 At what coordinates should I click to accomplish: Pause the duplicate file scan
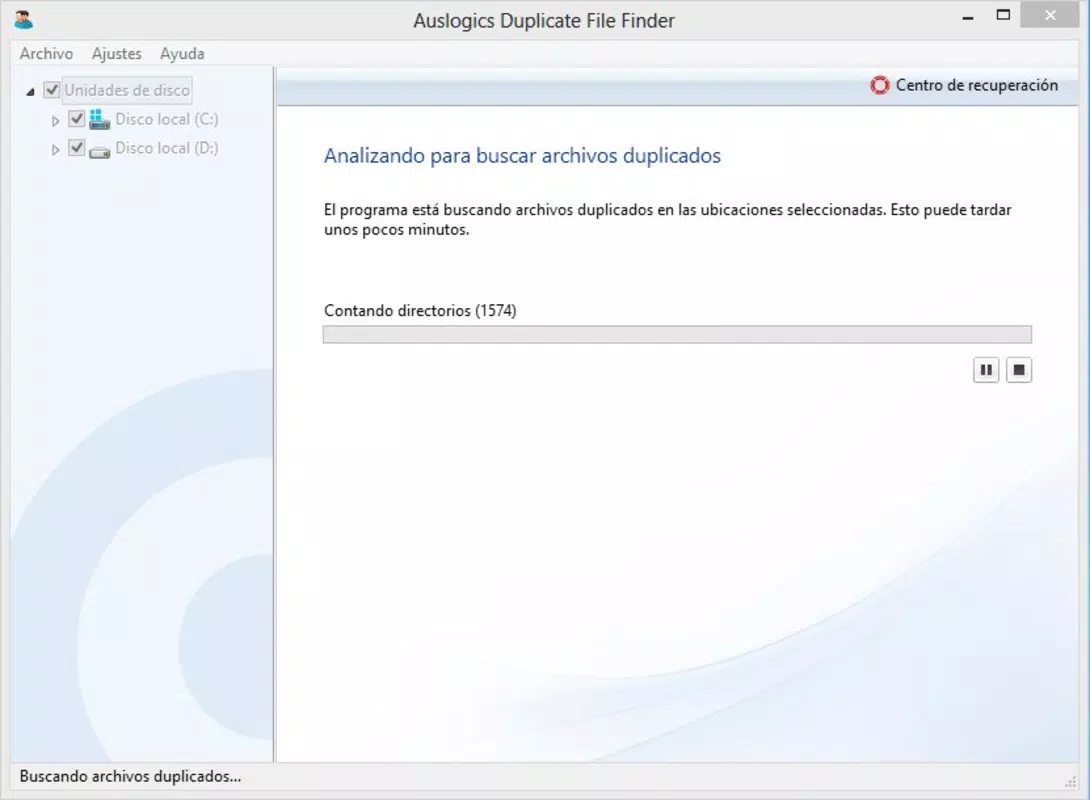(986, 370)
